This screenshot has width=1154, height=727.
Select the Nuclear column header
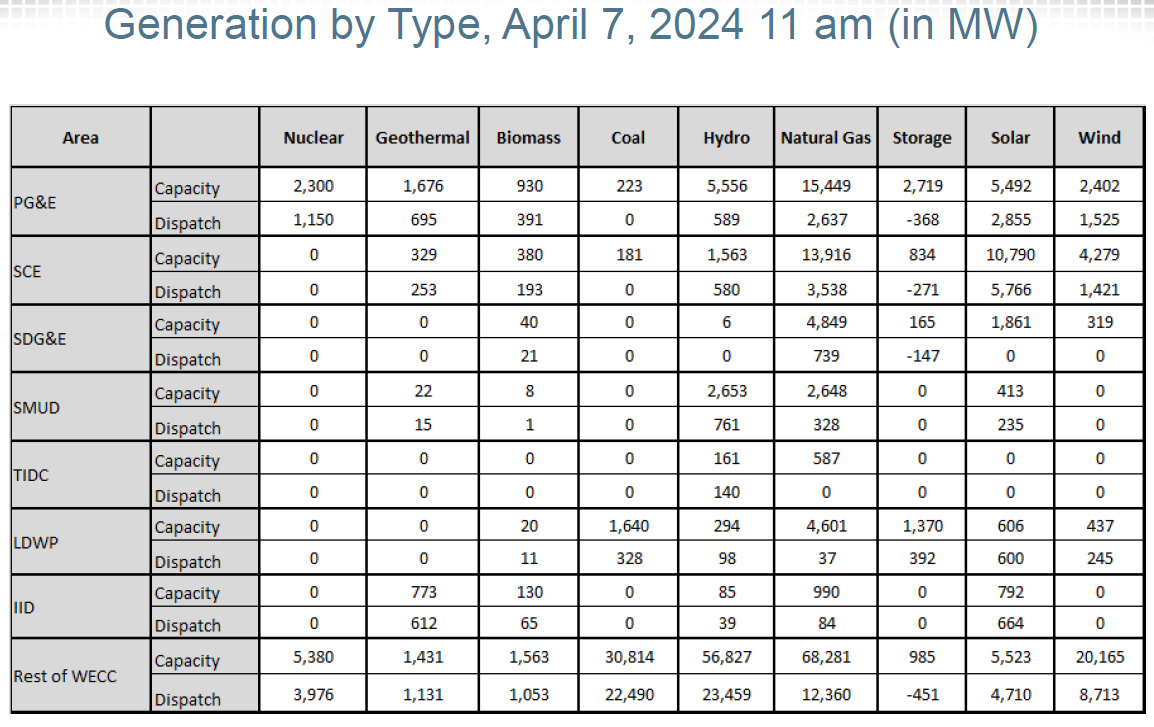313,138
